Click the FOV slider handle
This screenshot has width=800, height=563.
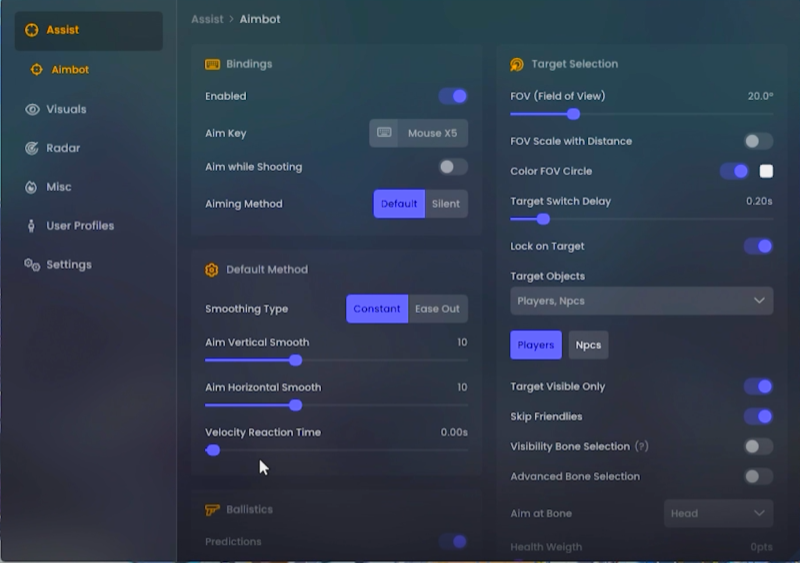coord(573,114)
